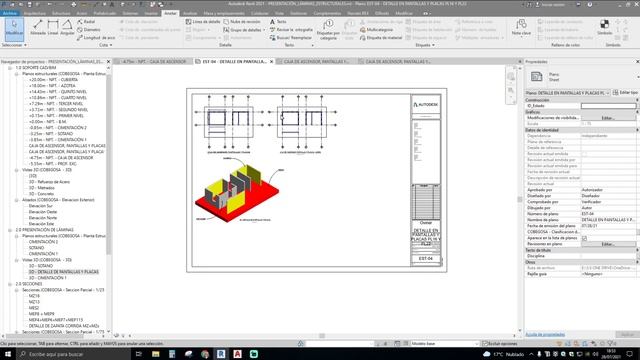Screen dimensions: 640x360
Task: Open the 'Ayuda de propiedades' link
Action: click(x=545, y=335)
